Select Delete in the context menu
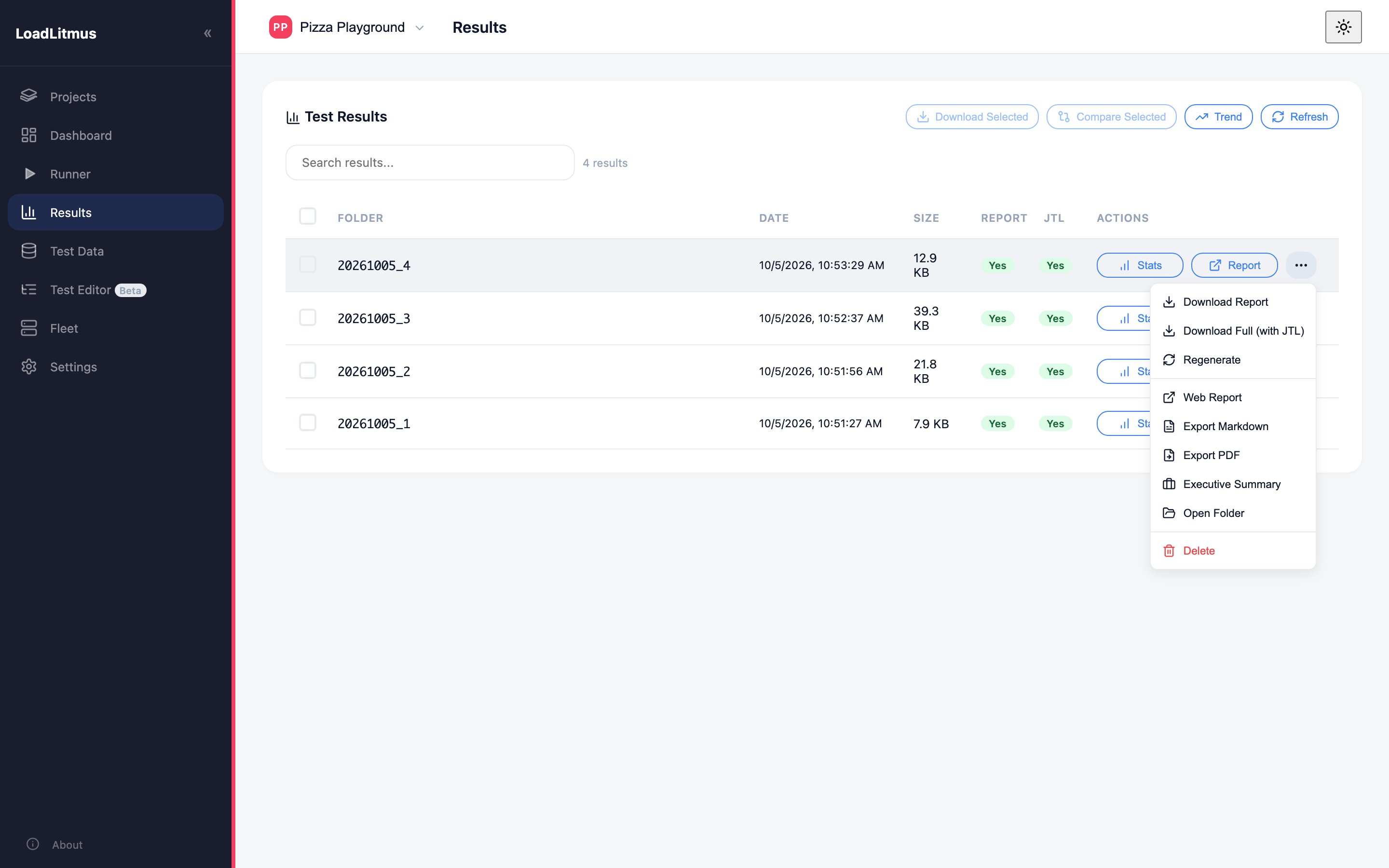The image size is (1389, 868). pyautogui.click(x=1233, y=551)
